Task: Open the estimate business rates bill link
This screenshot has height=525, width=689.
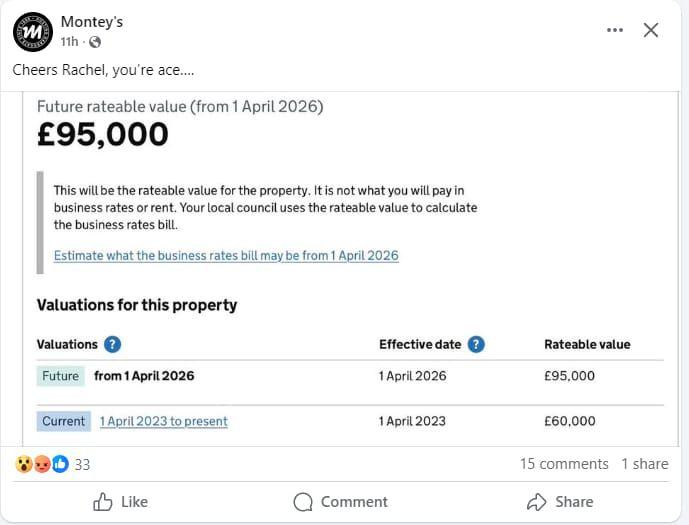Action: (226, 255)
